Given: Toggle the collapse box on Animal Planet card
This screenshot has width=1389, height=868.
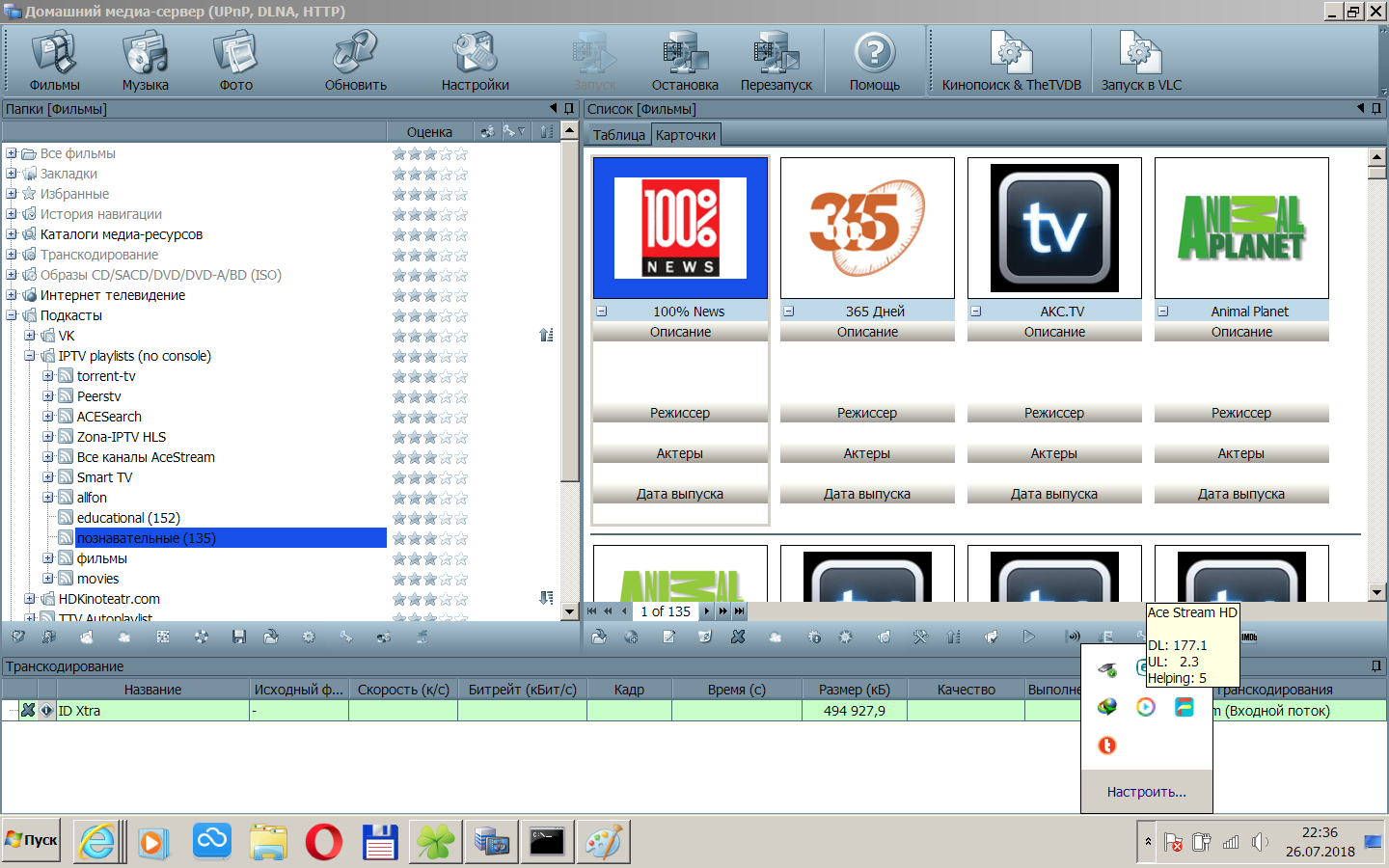Looking at the screenshot, I should click(1162, 312).
